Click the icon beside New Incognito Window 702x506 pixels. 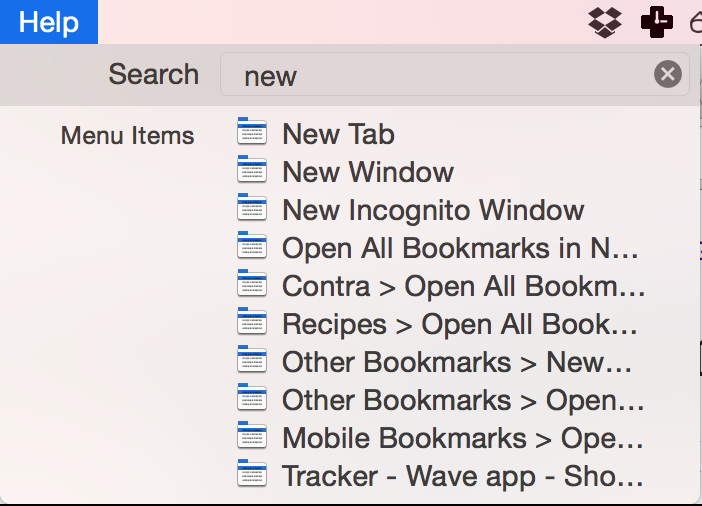252,207
